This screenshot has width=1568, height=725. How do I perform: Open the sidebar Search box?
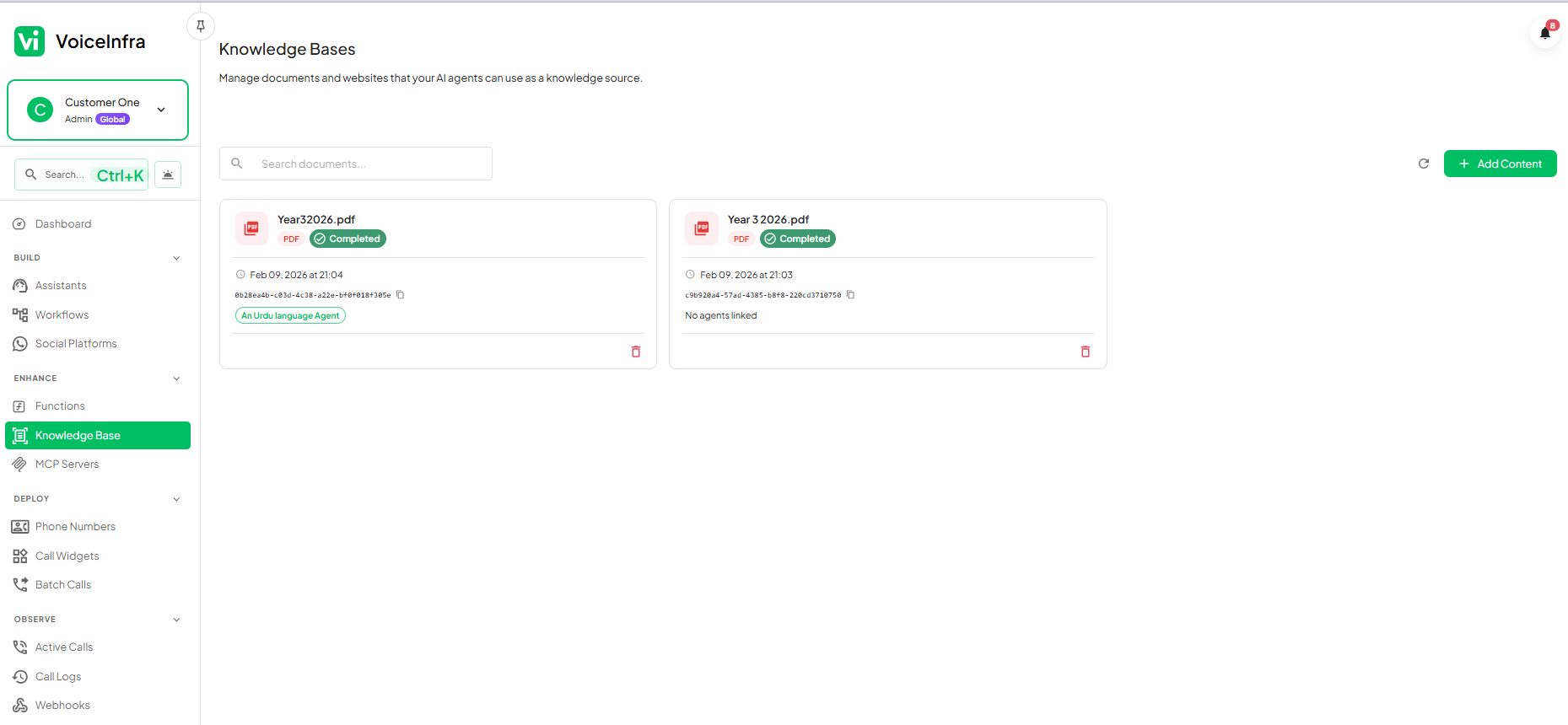tap(81, 175)
